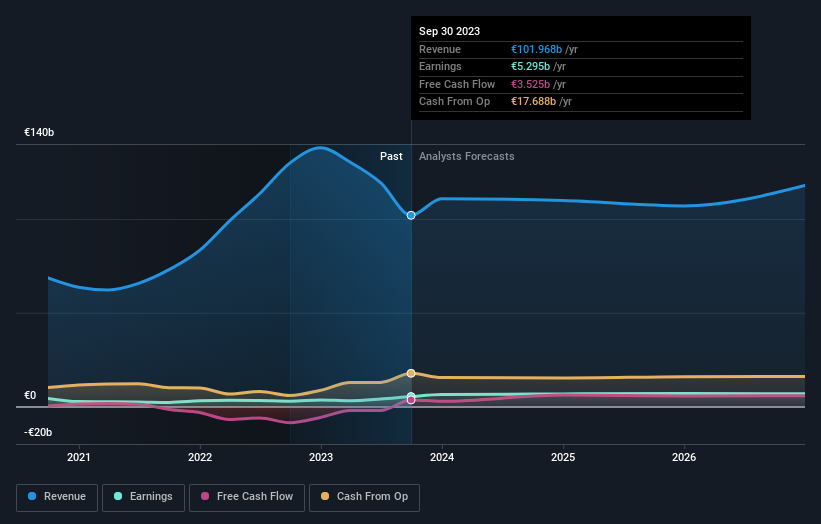Click the Revenue row label in tooltip

click(440, 49)
